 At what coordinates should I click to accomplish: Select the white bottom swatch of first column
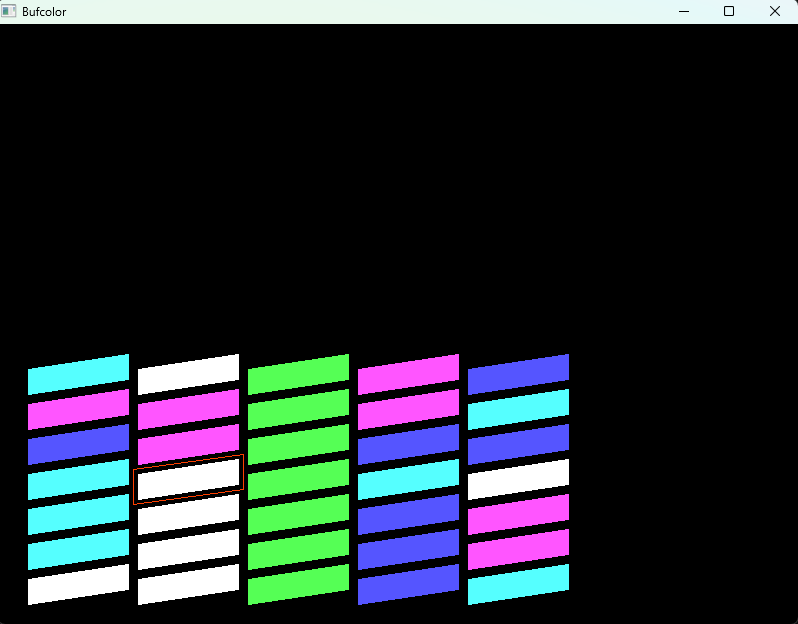point(78,584)
